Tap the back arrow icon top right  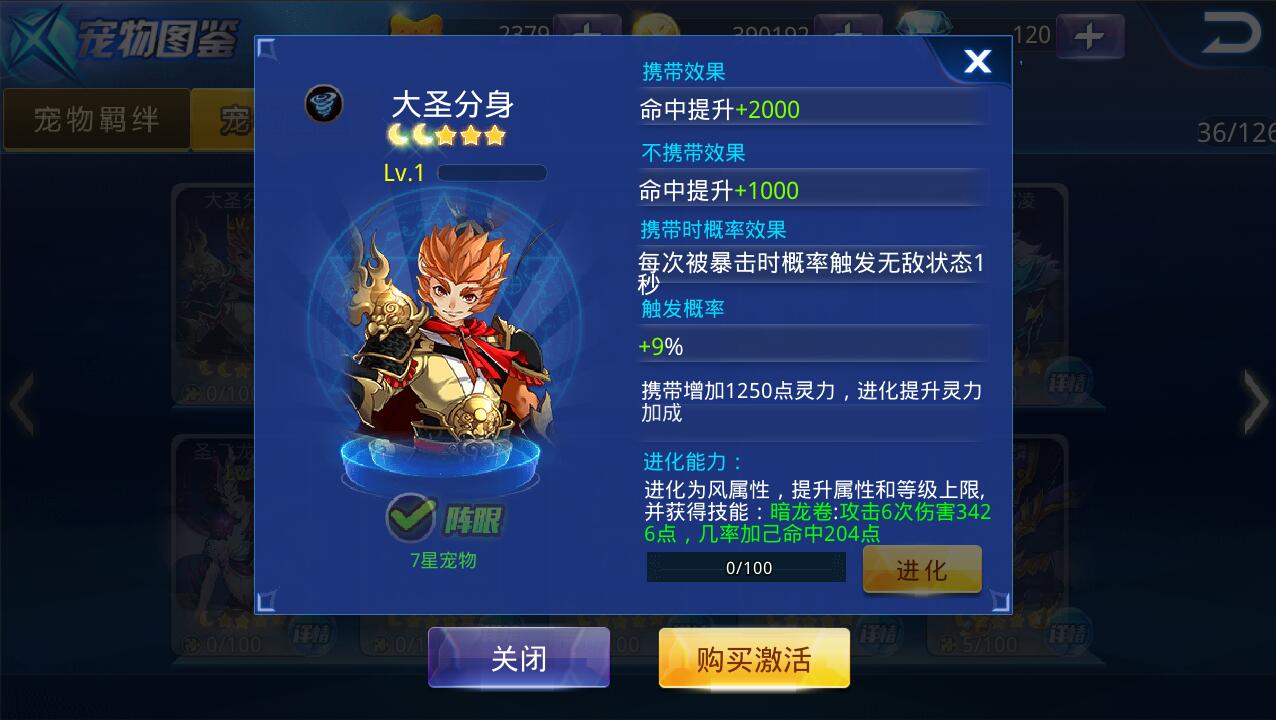tap(1231, 33)
